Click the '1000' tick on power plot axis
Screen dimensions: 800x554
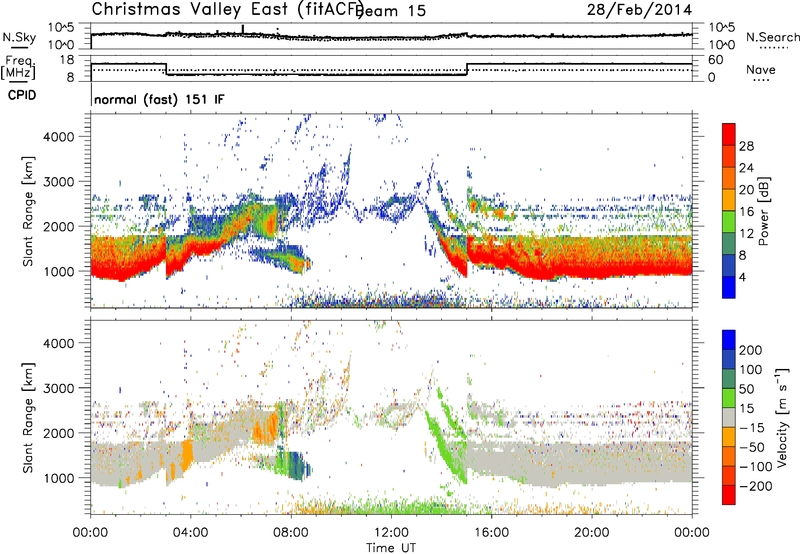58,271
